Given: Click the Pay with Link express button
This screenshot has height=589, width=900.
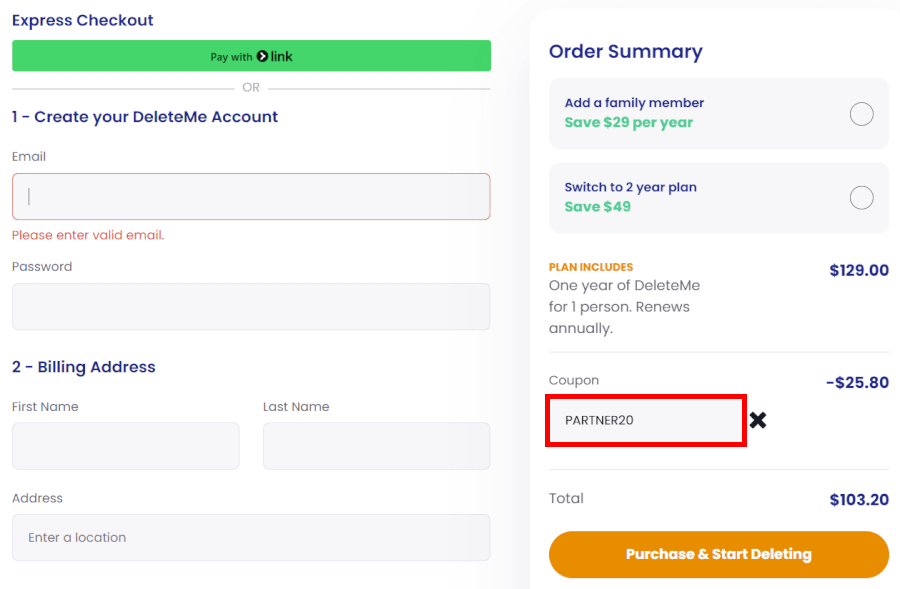Looking at the screenshot, I should point(251,56).
